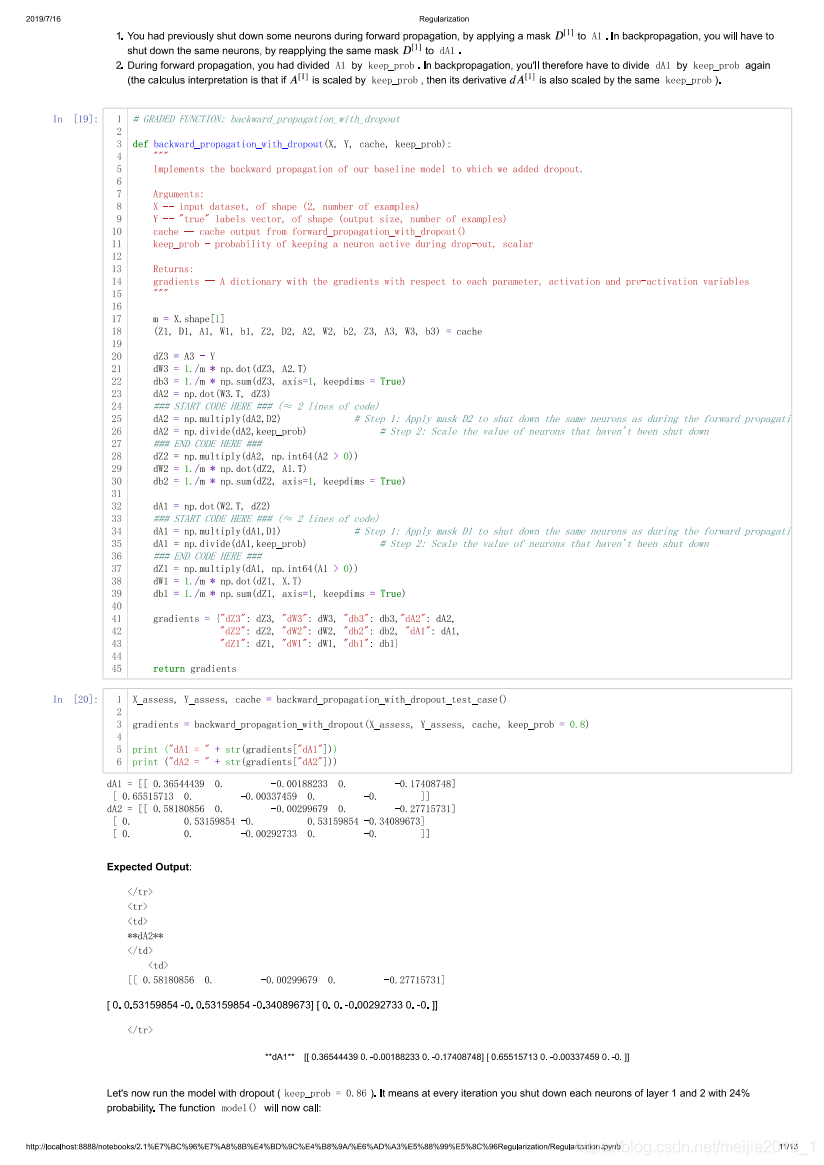824x1165 pixels.
Task: Click line number 6 in cell 20
Action: (x=119, y=762)
